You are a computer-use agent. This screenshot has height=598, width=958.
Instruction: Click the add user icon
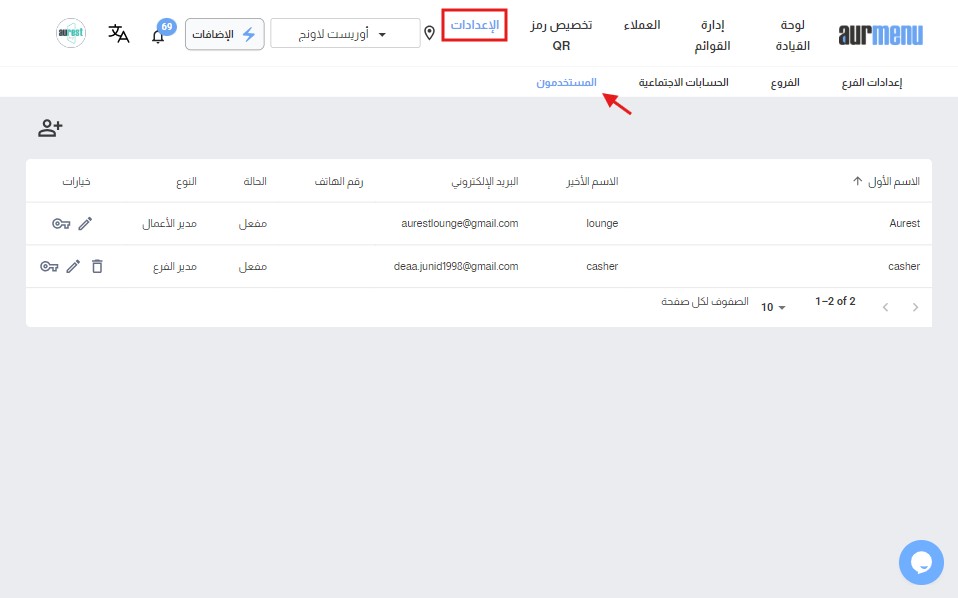[50, 128]
